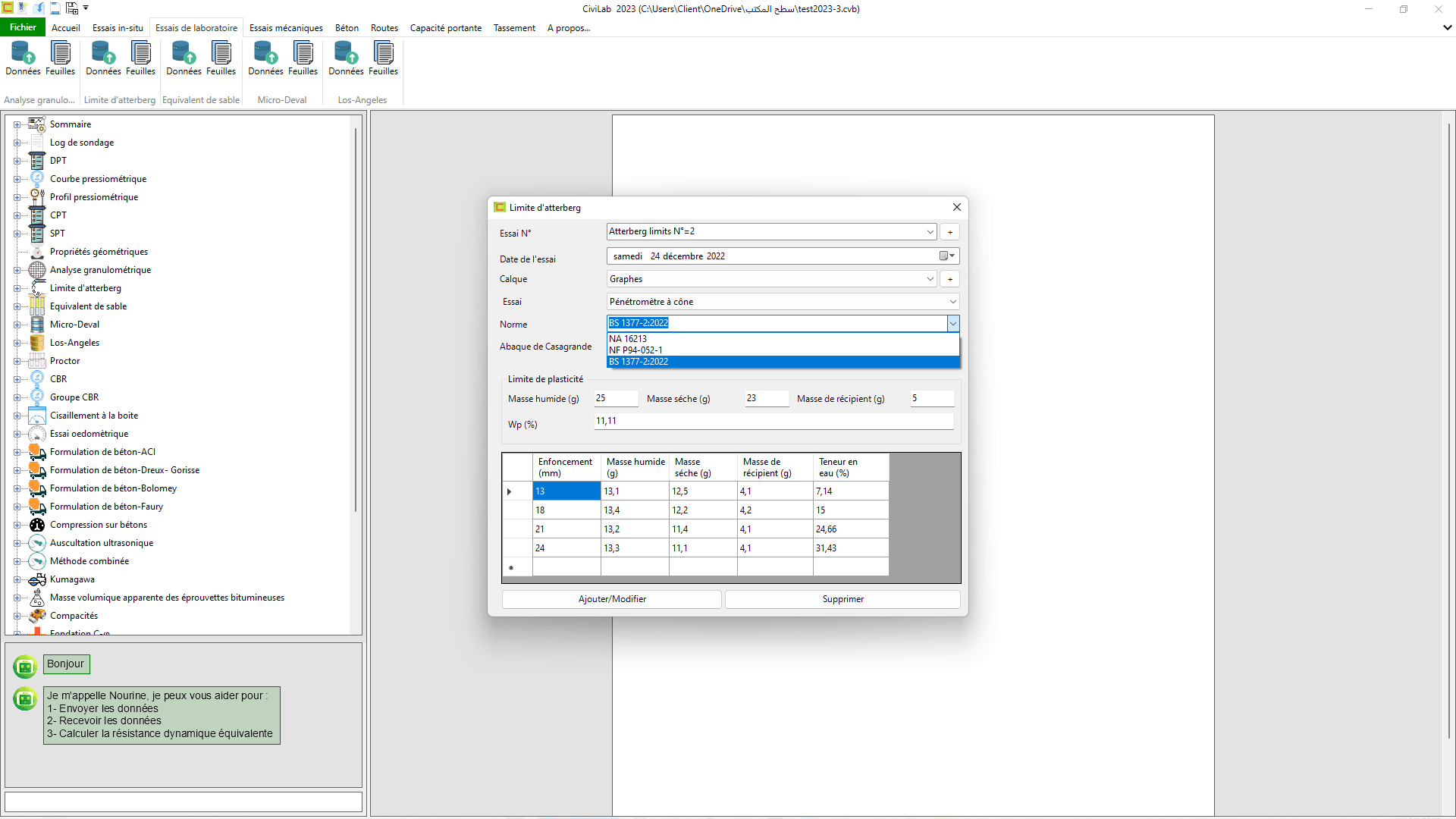
Task: Select Analyse granulométrique sieve icon
Action: (x=37, y=270)
